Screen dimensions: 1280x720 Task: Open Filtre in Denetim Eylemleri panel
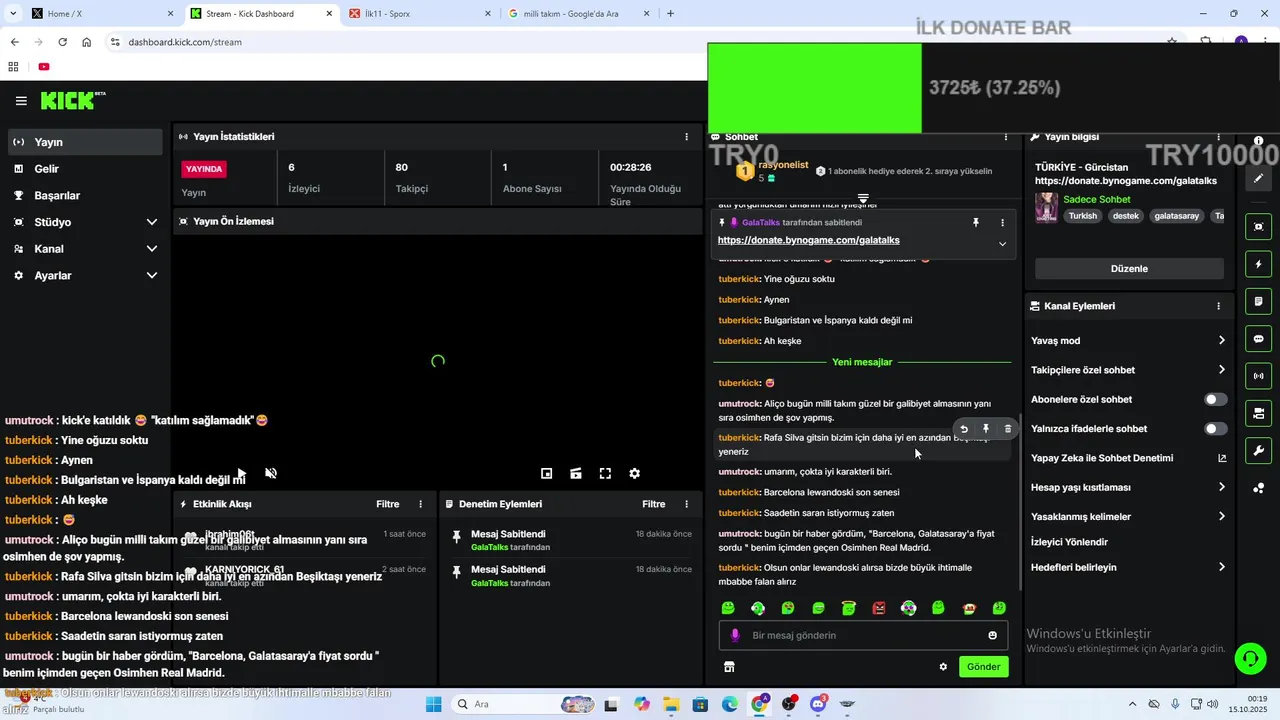click(654, 505)
